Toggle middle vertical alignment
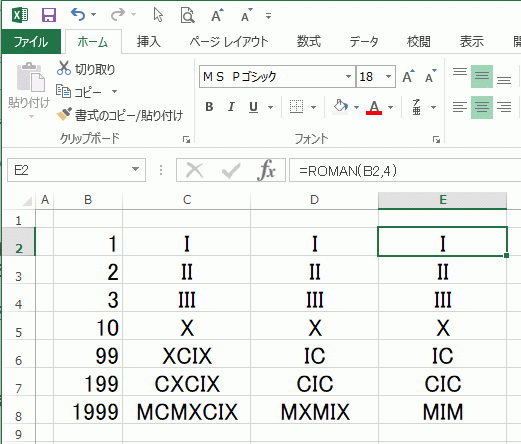 pos(482,76)
